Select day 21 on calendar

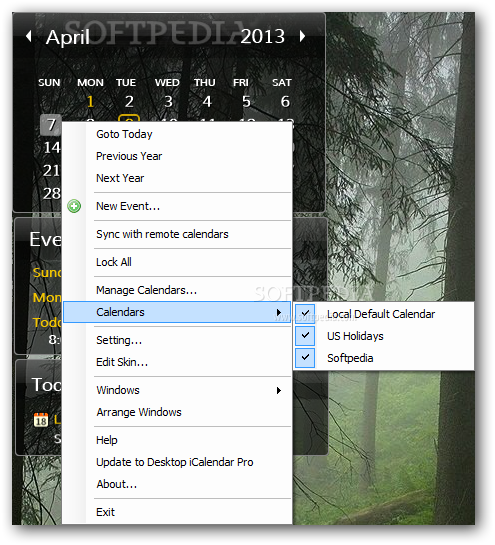pos(51,170)
